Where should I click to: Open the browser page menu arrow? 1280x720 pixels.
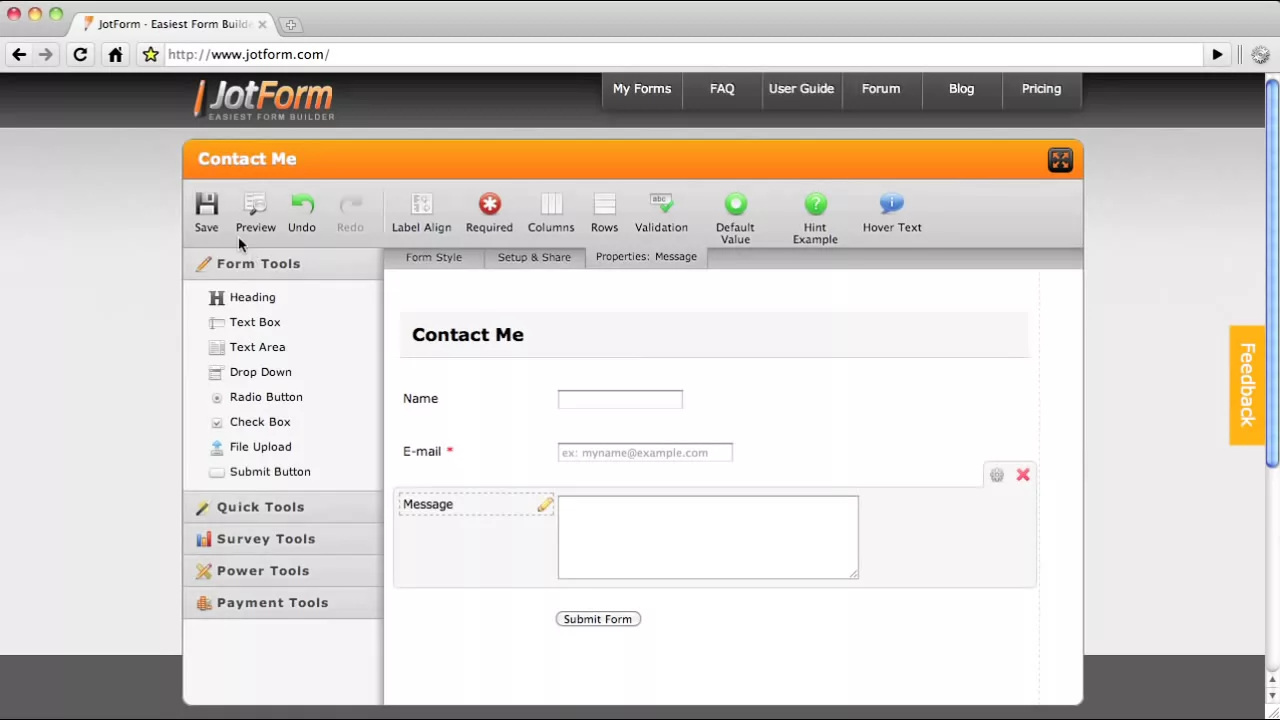[x=1217, y=55]
